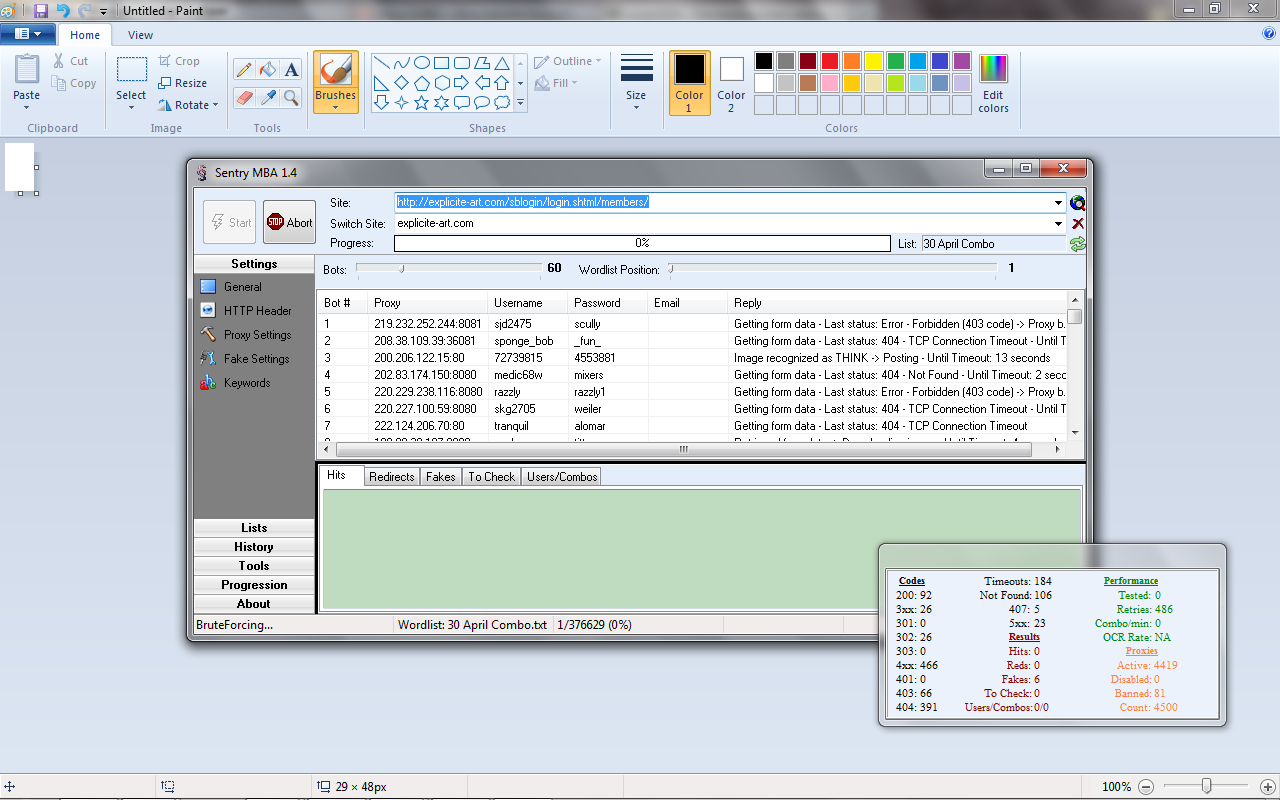
Task: Open the Brushes dropdown arrow
Action: click(x=336, y=107)
